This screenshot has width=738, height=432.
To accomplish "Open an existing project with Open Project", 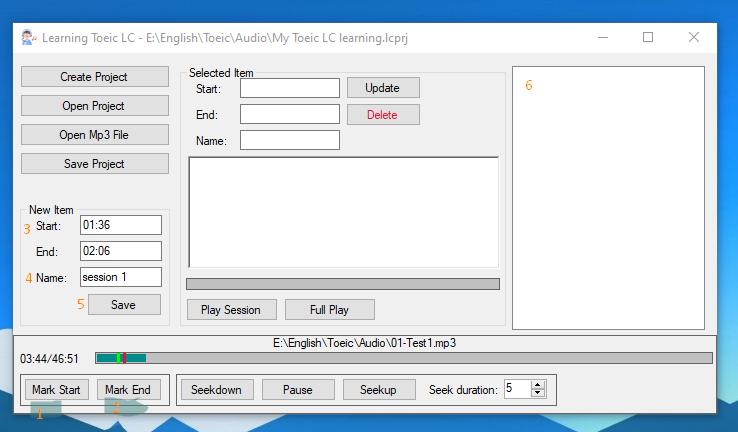I will tap(95, 106).
